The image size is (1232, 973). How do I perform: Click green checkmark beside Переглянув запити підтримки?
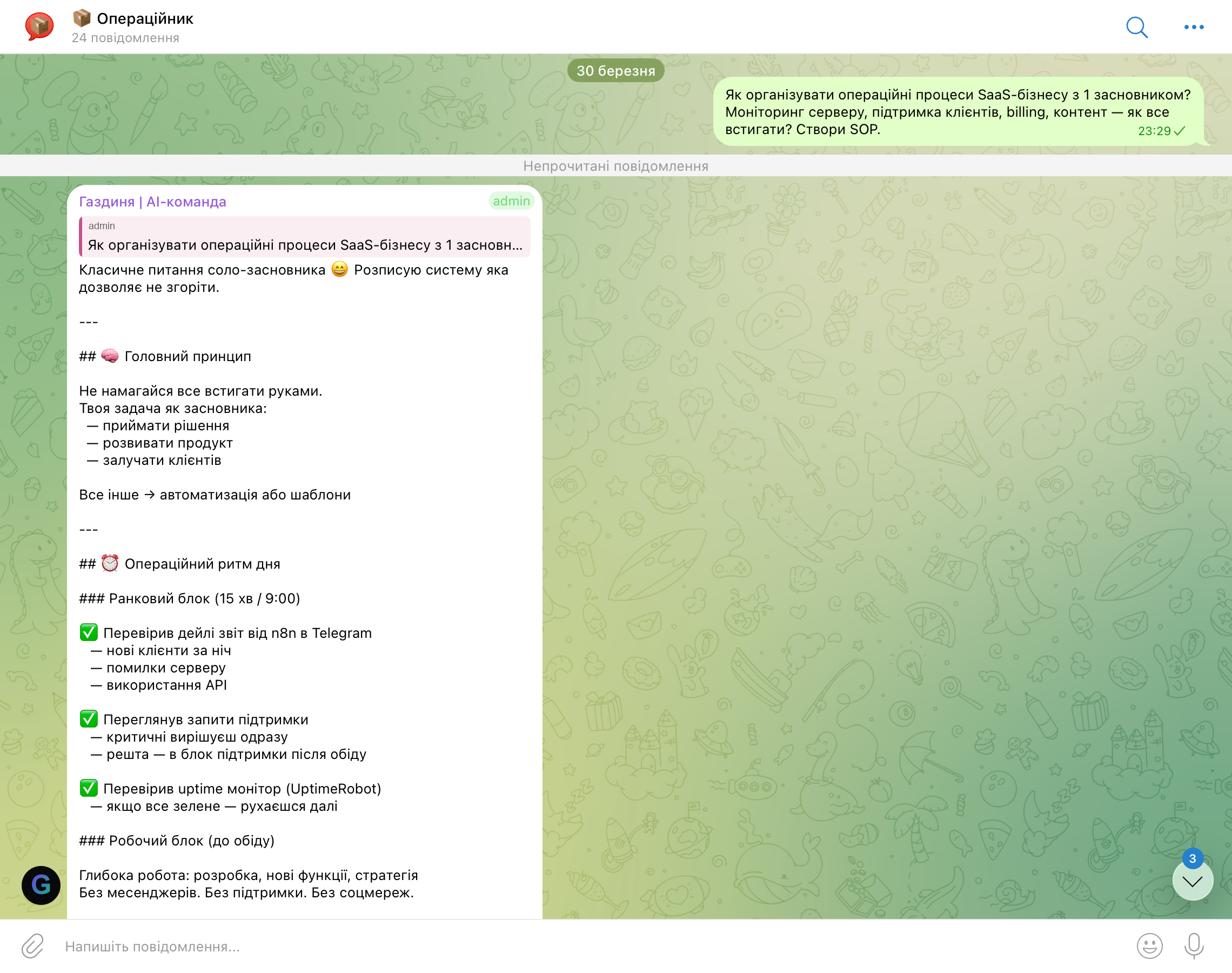point(89,719)
